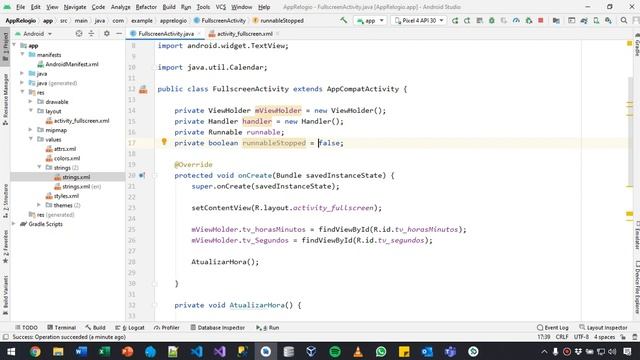
Task: Expand the java folder
Action: coord(22,73)
